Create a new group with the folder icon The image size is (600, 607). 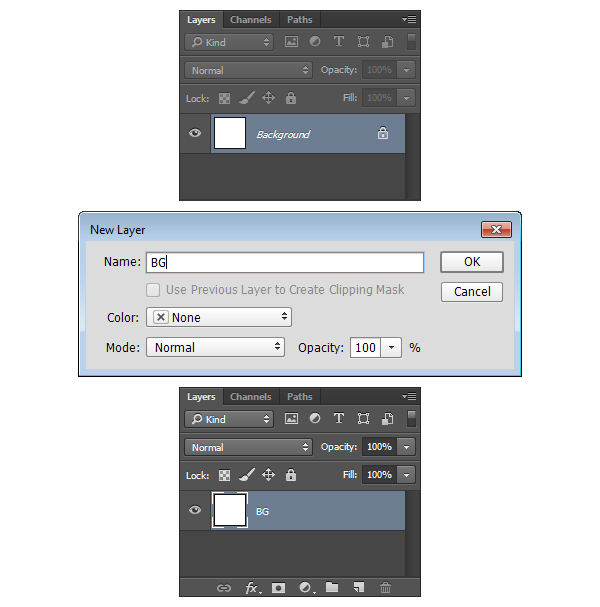332,588
